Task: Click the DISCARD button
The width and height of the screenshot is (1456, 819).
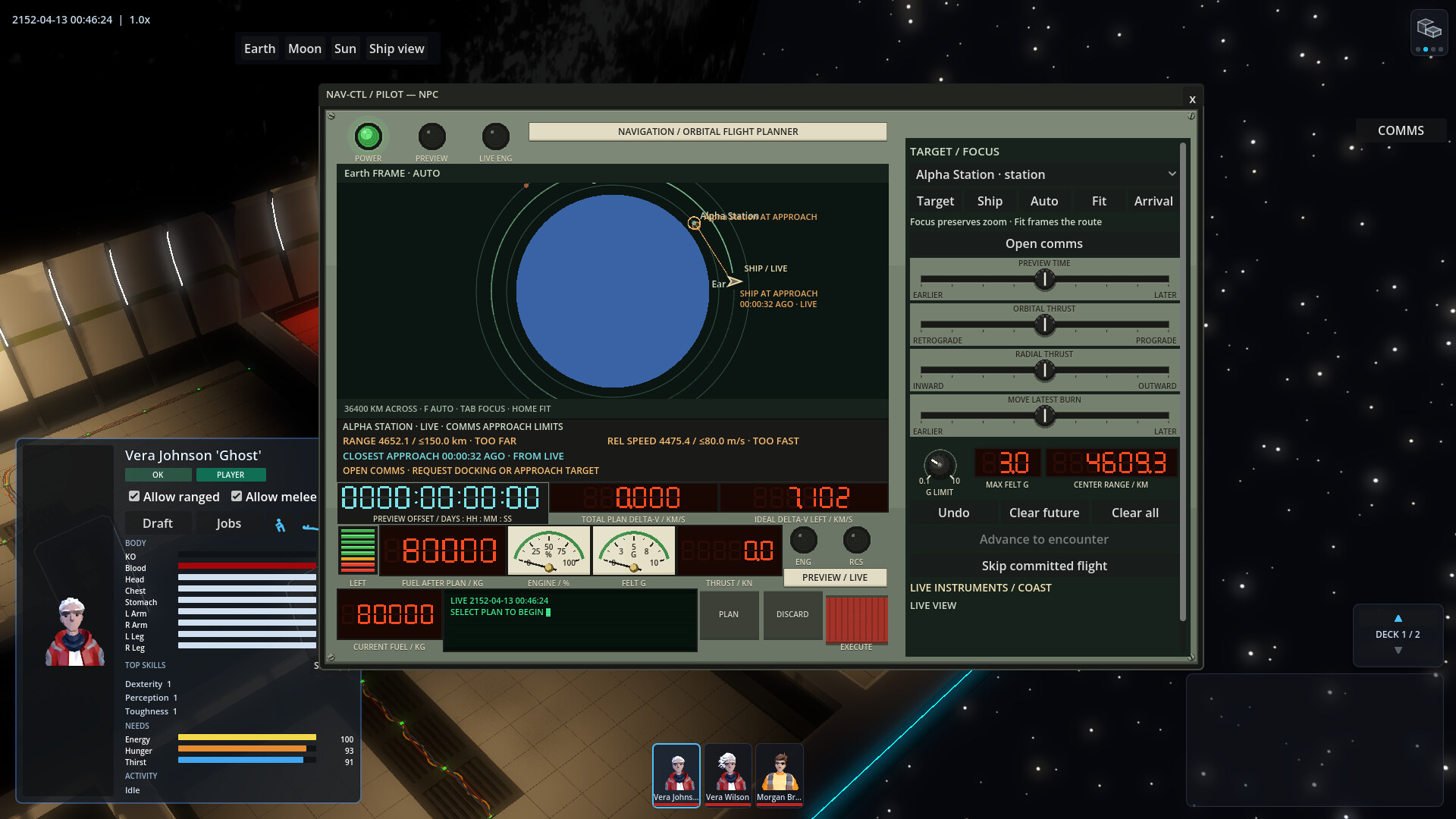Action: pos(792,614)
